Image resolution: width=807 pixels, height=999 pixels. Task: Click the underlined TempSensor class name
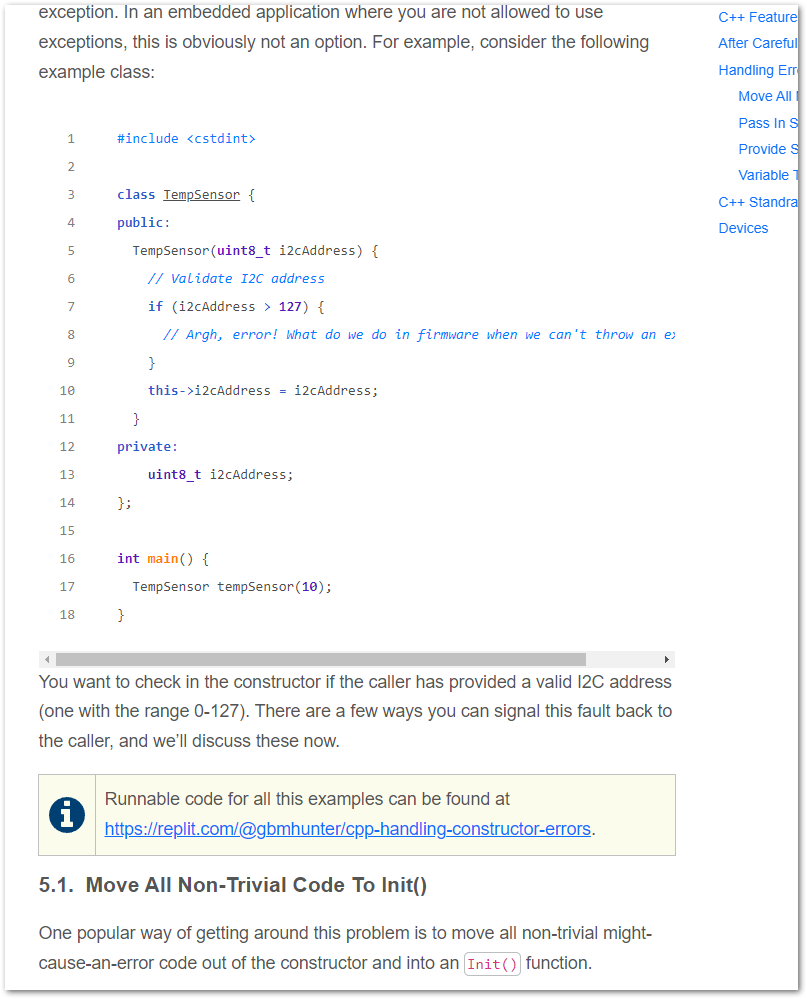(x=201, y=195)
